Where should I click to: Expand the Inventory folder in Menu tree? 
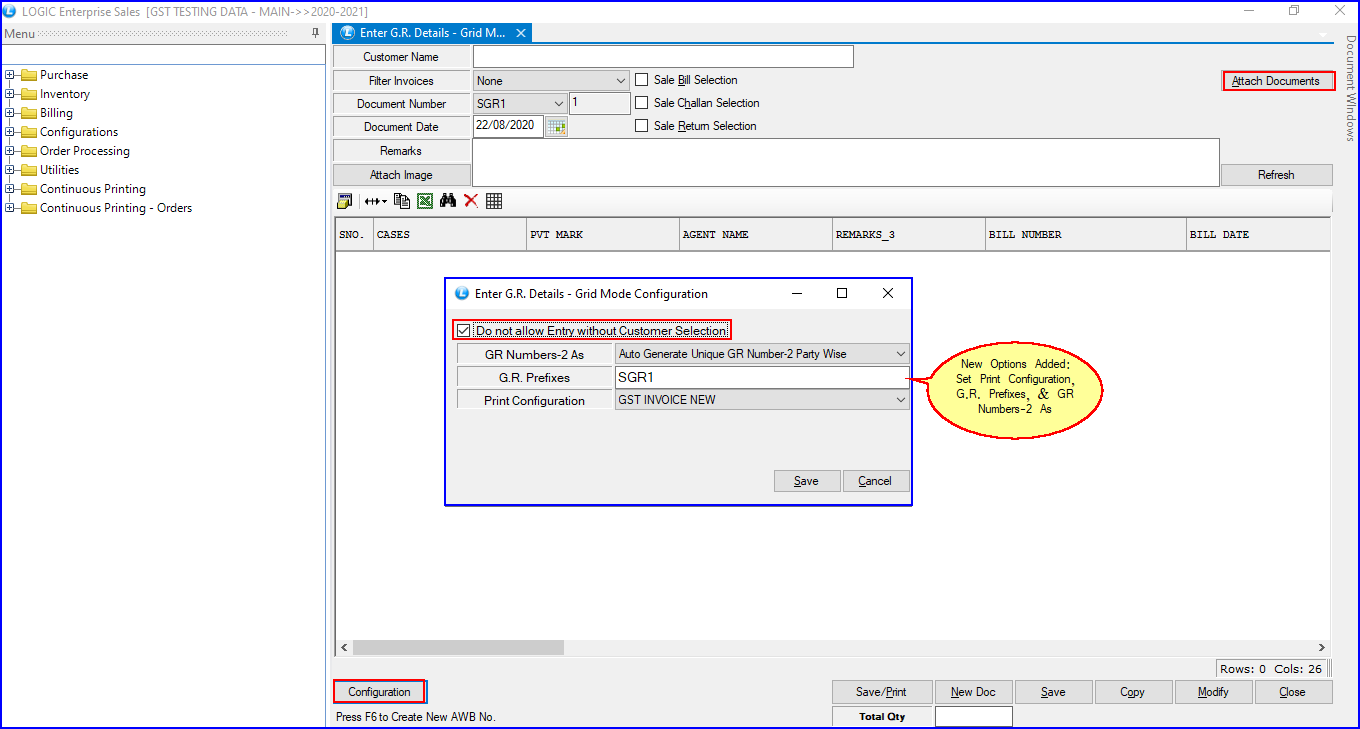click(x=10, y=94)
